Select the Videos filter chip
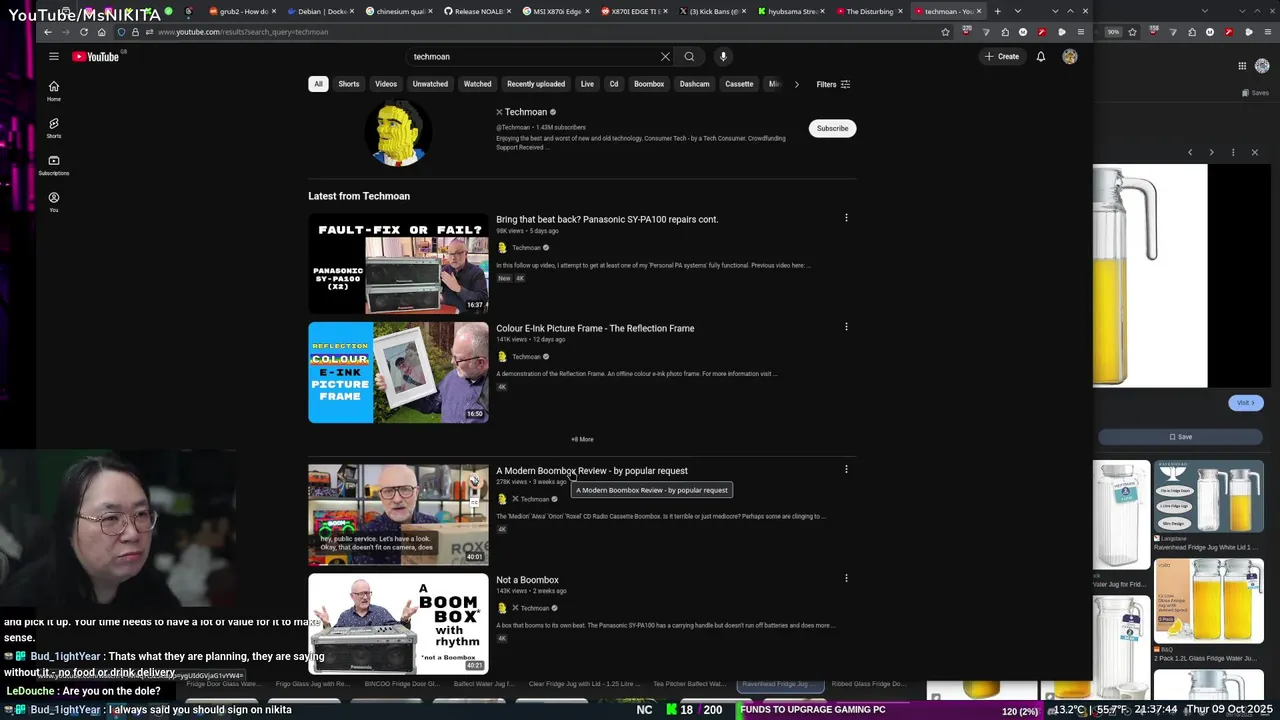Screen dimensions: 1280x720 pyautogui.click(x=386, y=84)
